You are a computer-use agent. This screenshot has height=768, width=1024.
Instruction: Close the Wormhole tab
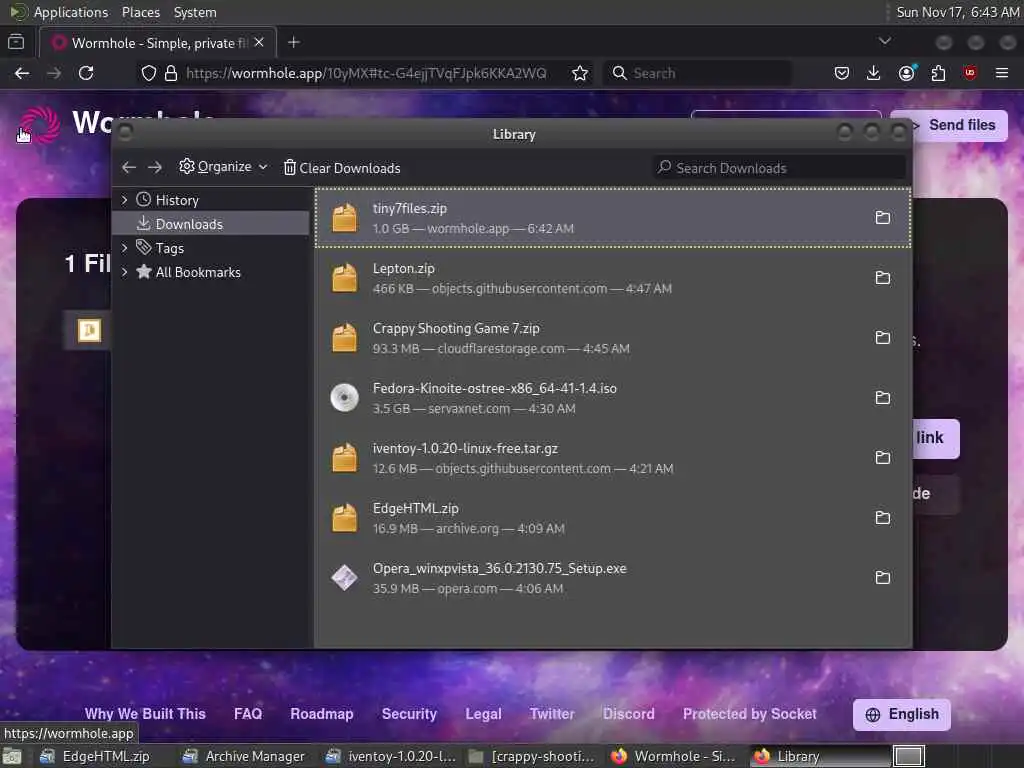(x=259, y=42)
